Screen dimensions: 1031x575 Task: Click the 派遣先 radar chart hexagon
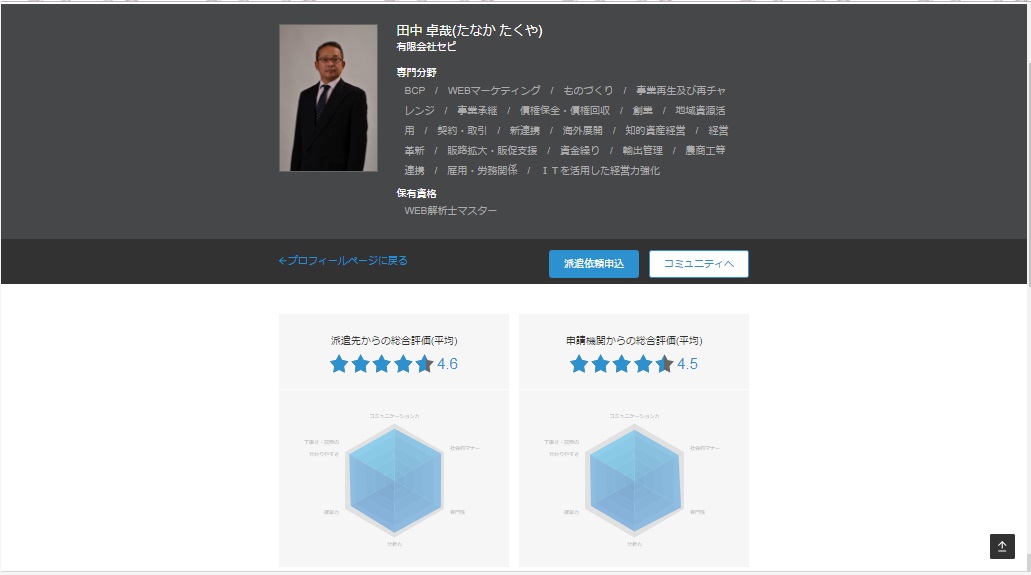[394, 477]
